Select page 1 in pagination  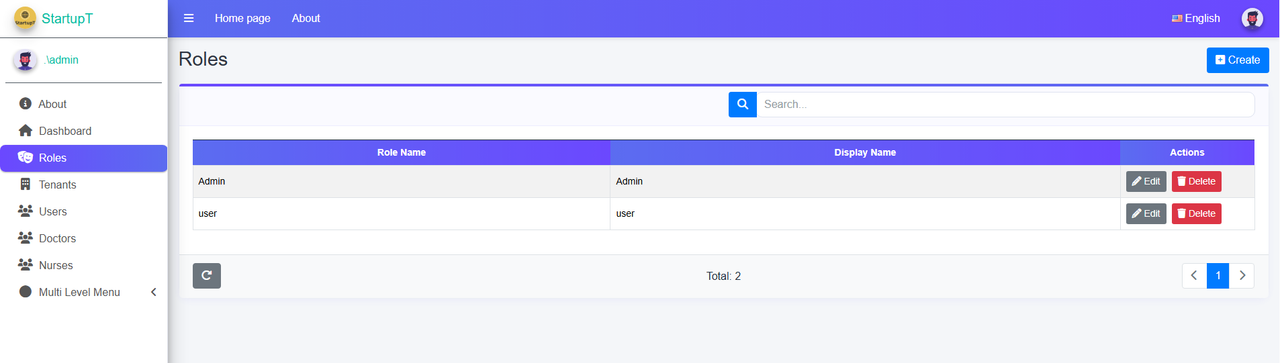(1218, 275)
